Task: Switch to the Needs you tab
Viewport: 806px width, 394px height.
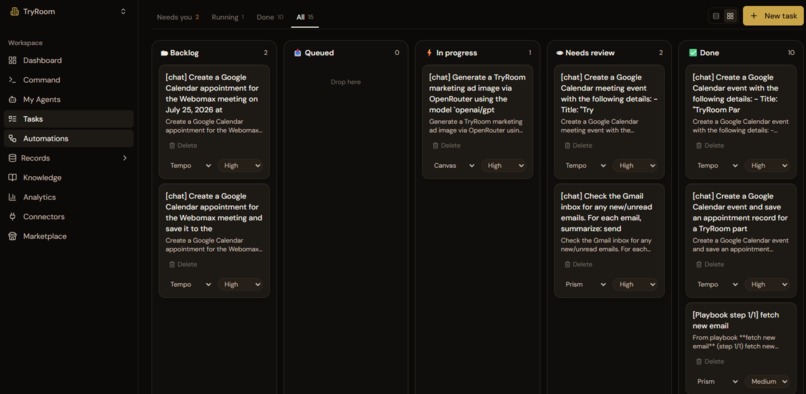Action: click(178, 17)
